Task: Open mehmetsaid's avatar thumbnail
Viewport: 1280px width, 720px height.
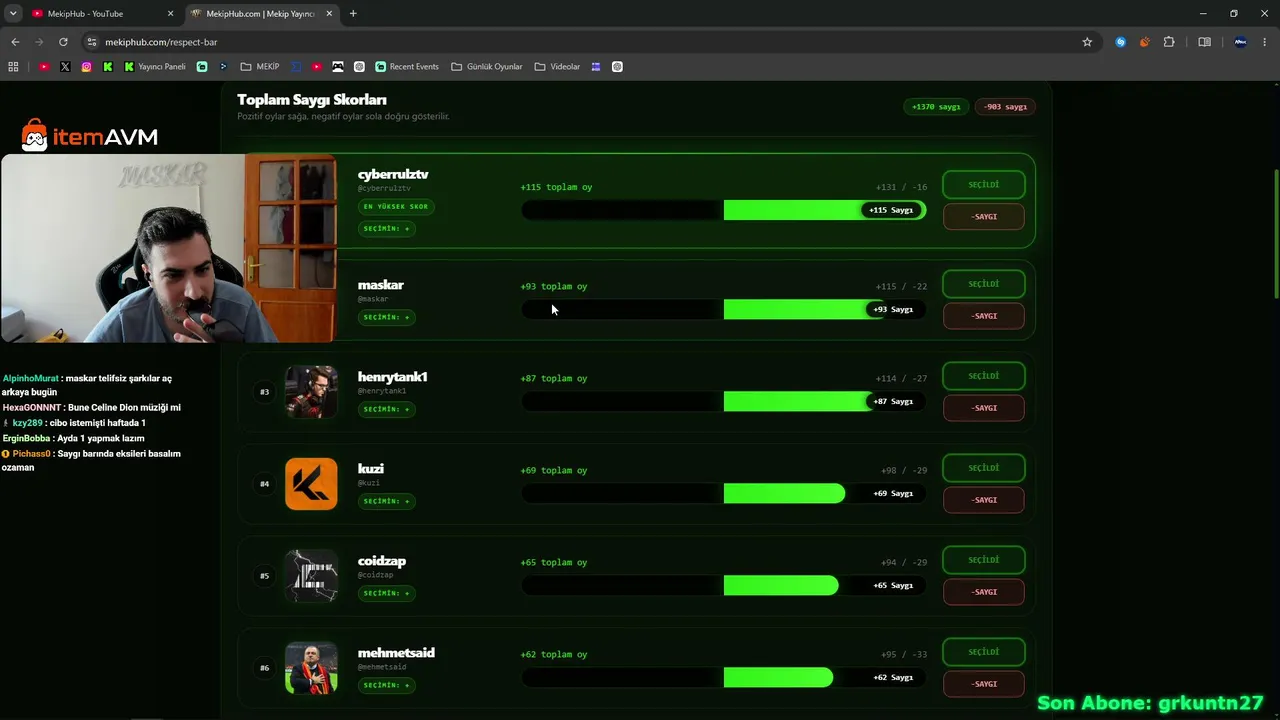Action: [311, 668]
